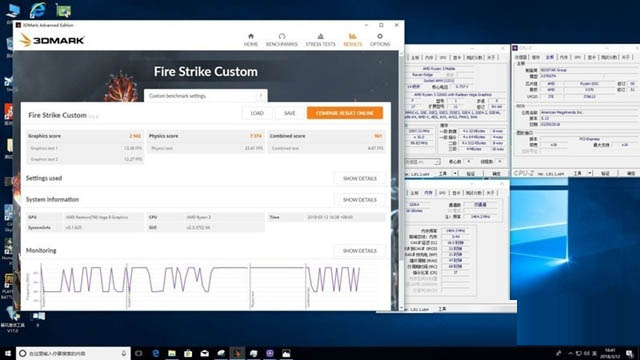
Task: Click the Physics score row
Action: [205, 136]
